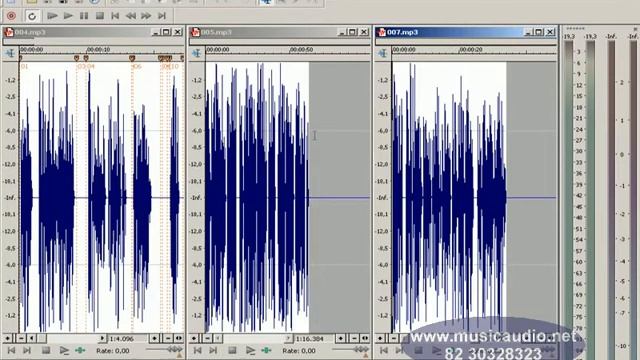The height and width of the screenshot is (360, 640).
Task: Click right scroll arrow in 004.mp3 window
Action: 102,338
